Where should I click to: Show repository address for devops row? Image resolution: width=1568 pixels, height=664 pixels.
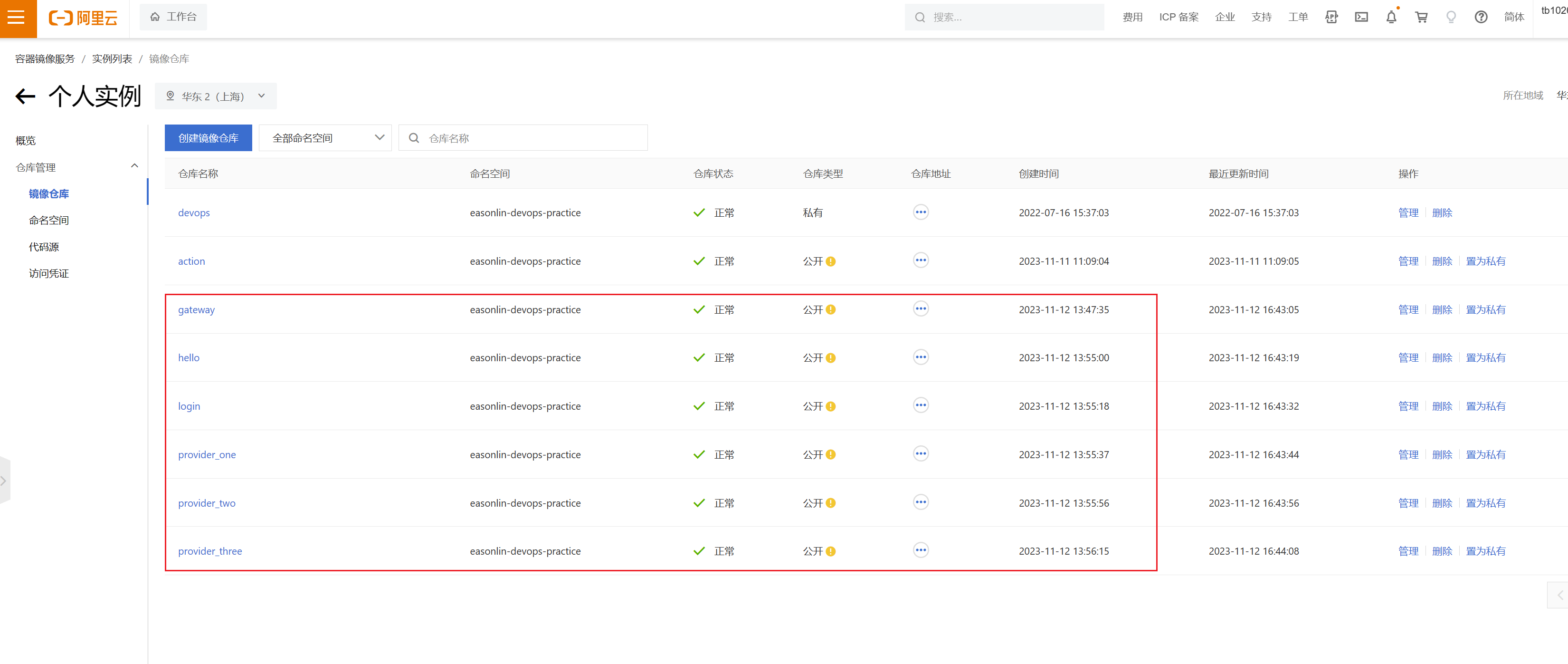coord(921,212)
